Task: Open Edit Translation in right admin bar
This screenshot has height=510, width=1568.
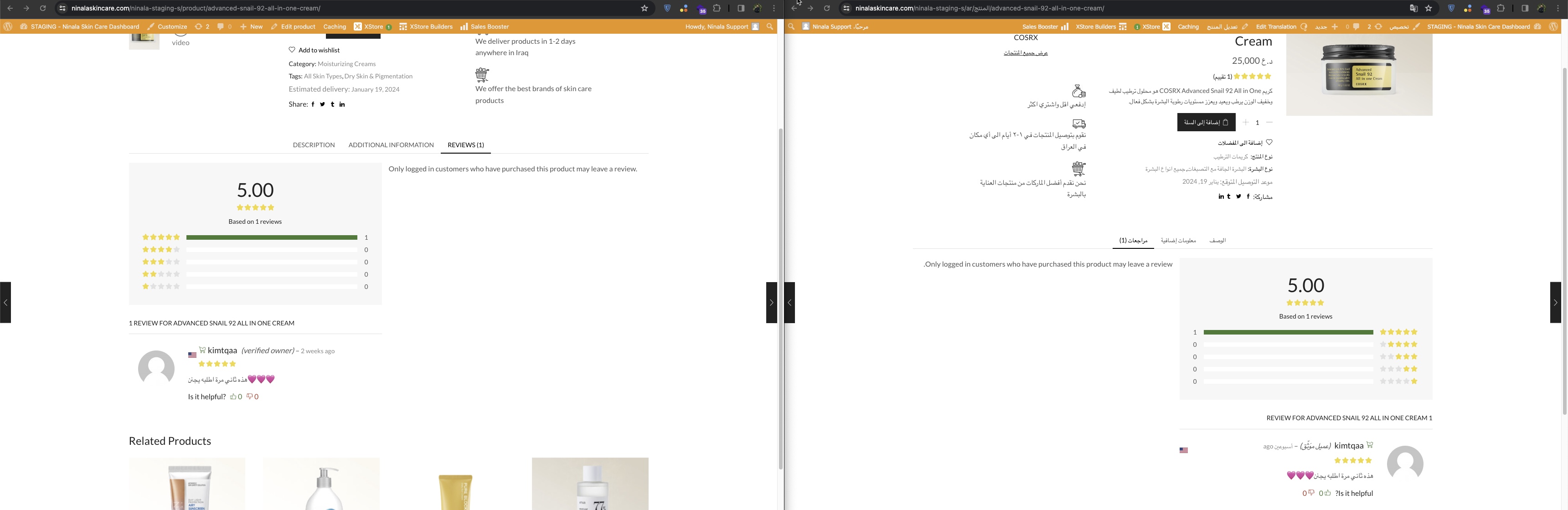Action: (1281, 27)
